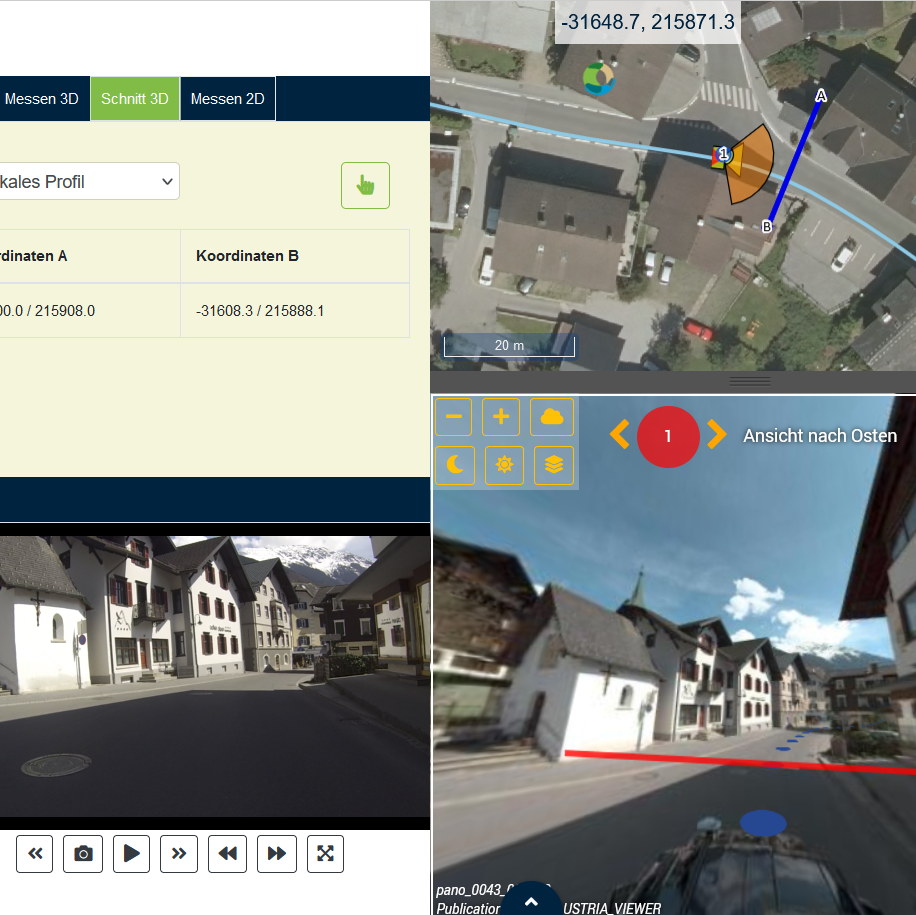Skip backward with double chevron left
The image size is (916, 915).
click(x=34, y=853)
